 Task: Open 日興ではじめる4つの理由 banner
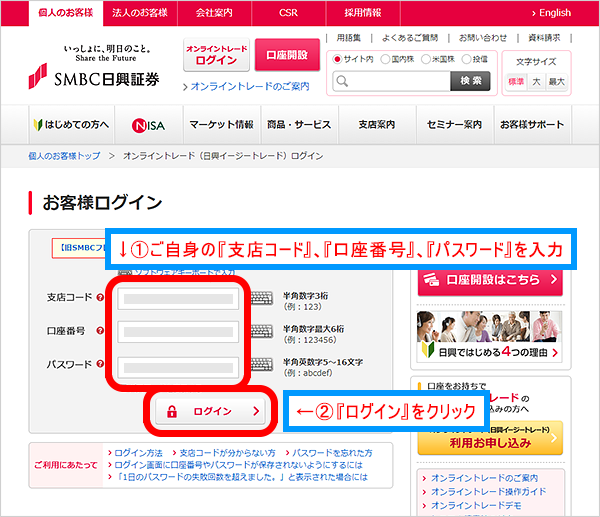pos(490,336)
